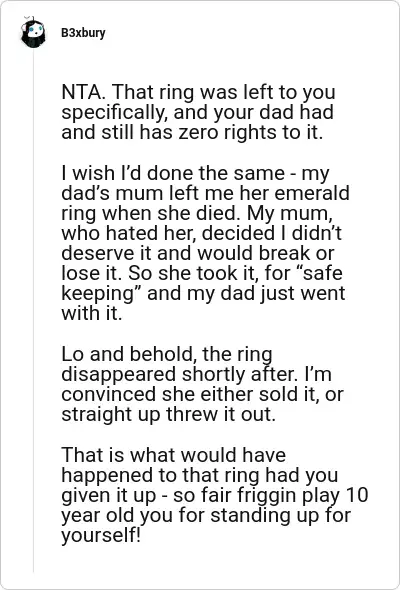Click the line 'deserve it and would break or'
Image resolution: width=400 pixels, height=590 pixels.
click(197, 253)
